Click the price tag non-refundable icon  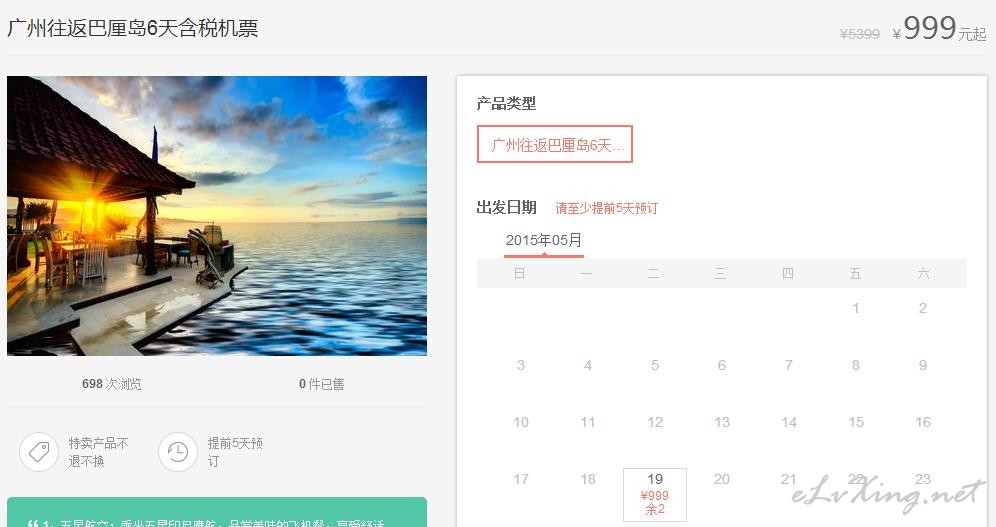[39, 452]
